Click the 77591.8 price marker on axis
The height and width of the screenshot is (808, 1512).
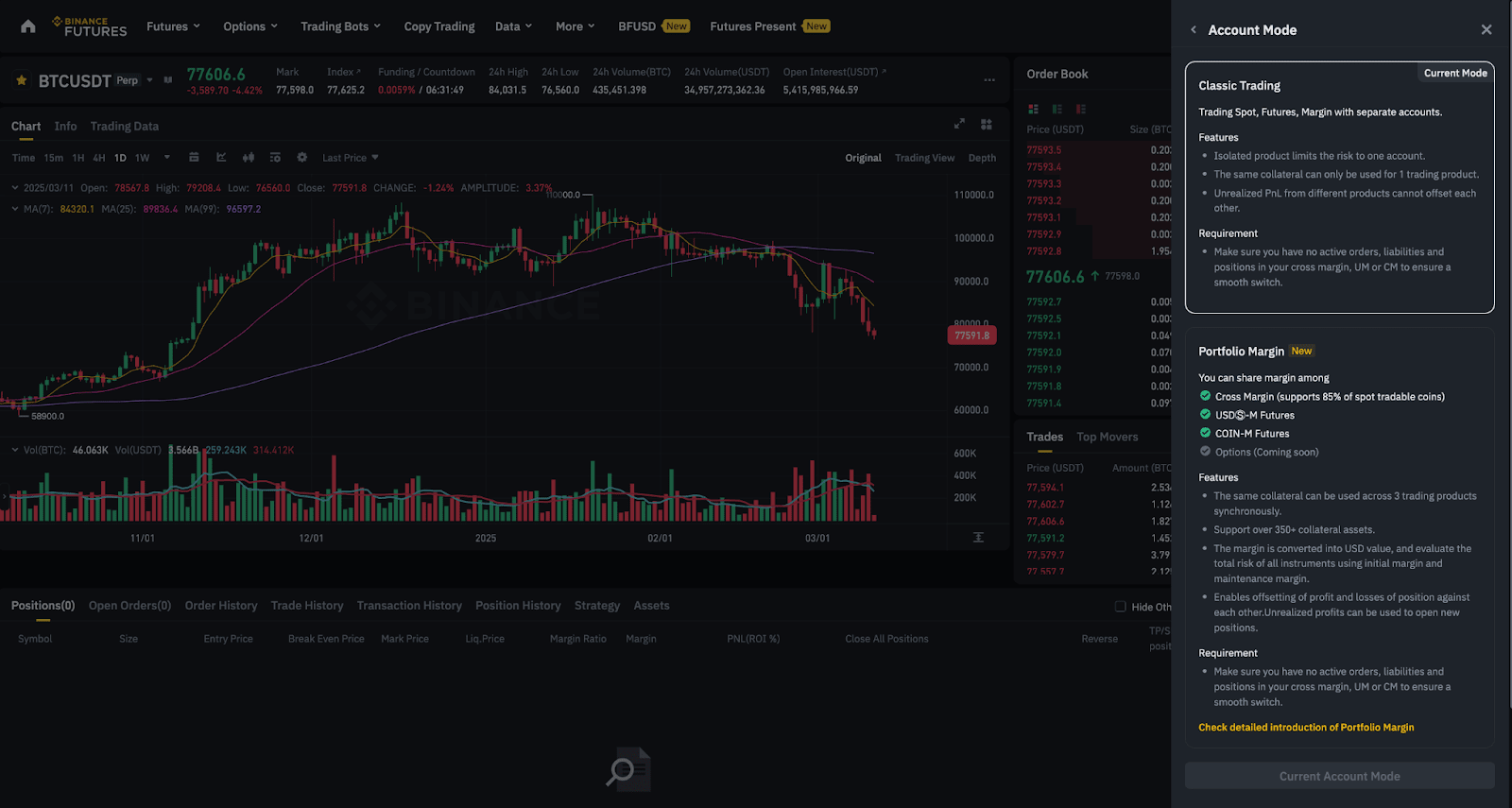972,335
